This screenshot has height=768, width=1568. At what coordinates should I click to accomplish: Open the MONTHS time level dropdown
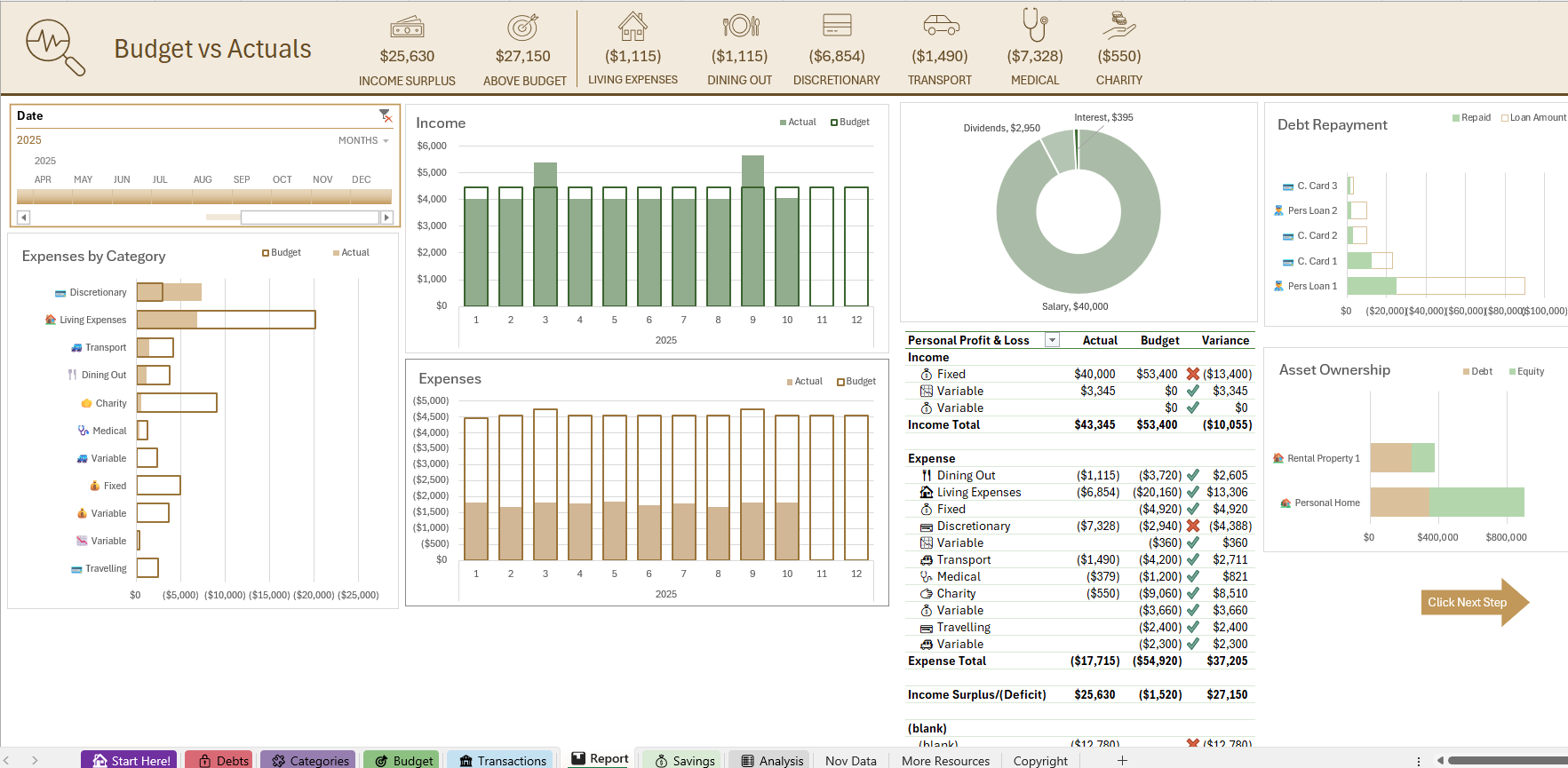tap(363, 140)
